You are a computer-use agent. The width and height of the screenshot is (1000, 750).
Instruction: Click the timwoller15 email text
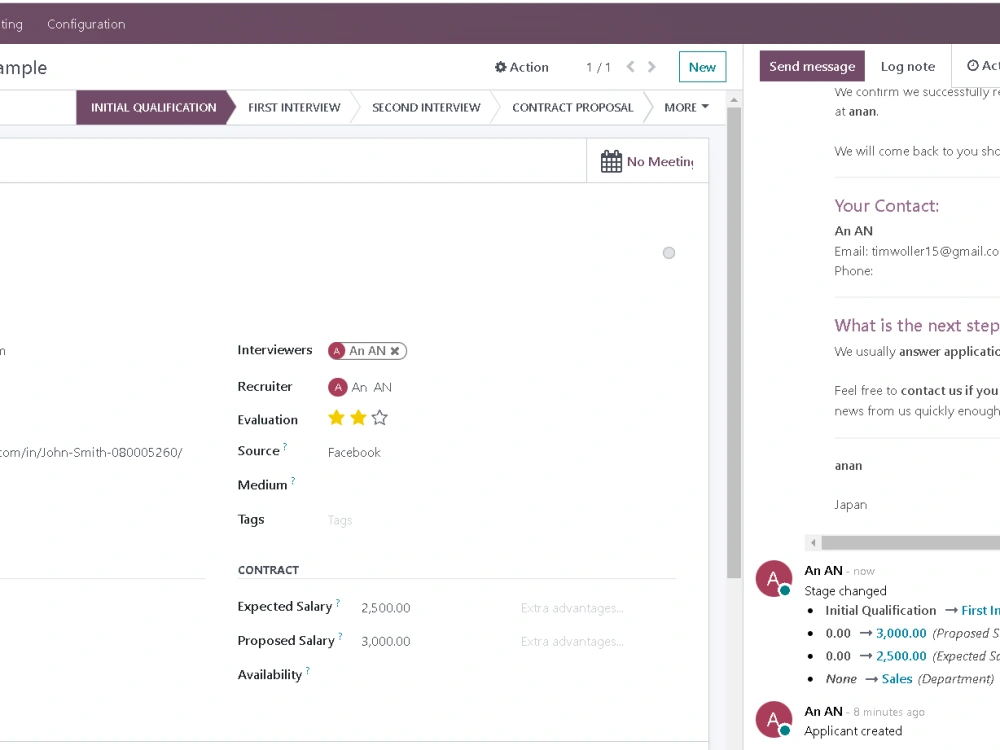pyautogui.click(x=935, y=251)
